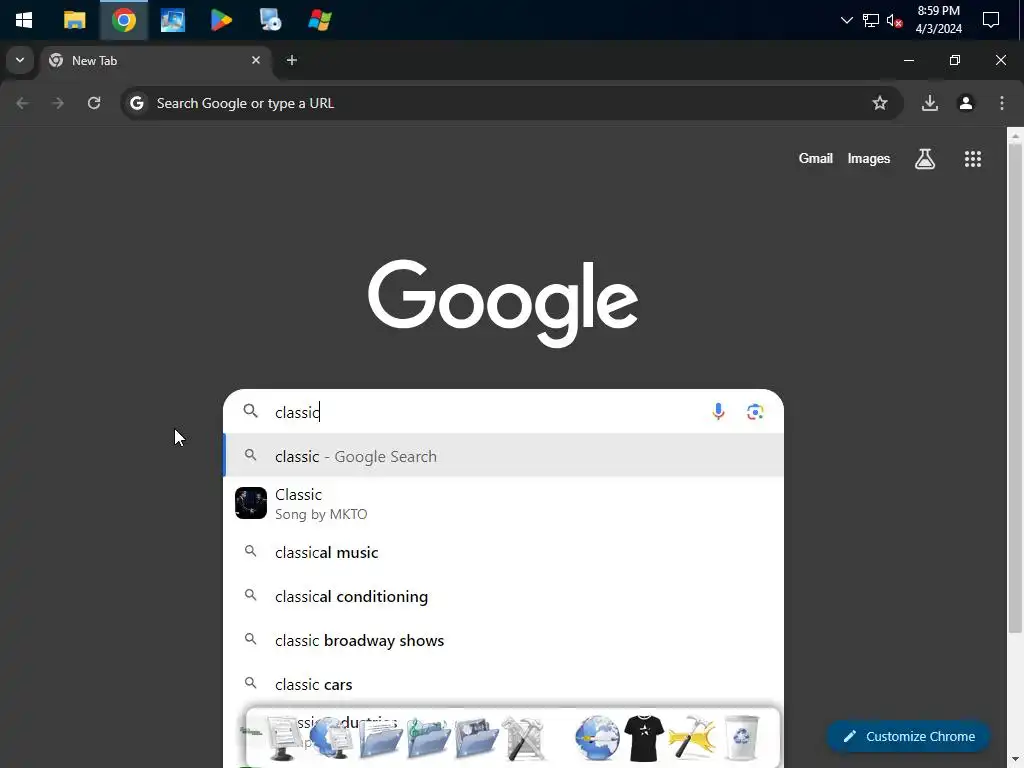Open the music folder dock icon
The width and height of the screenshot is (1024, 768).
pyautogui.click(x=428, y=738)
